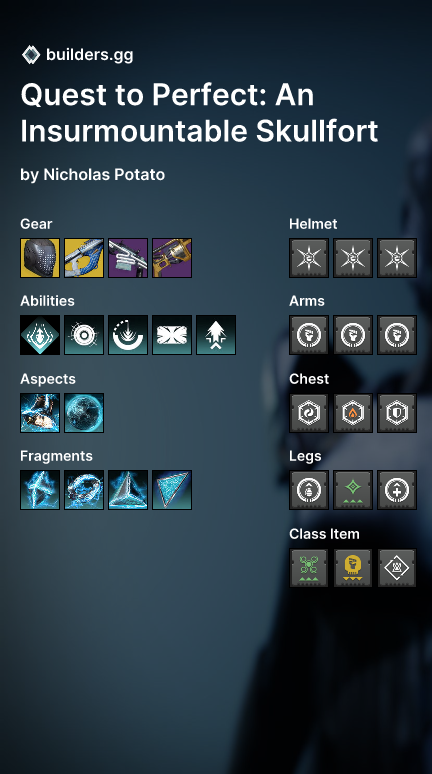432x774 pixels.
Task: Select the first aspect with lightning fist
Action: [x=40, y=413]
